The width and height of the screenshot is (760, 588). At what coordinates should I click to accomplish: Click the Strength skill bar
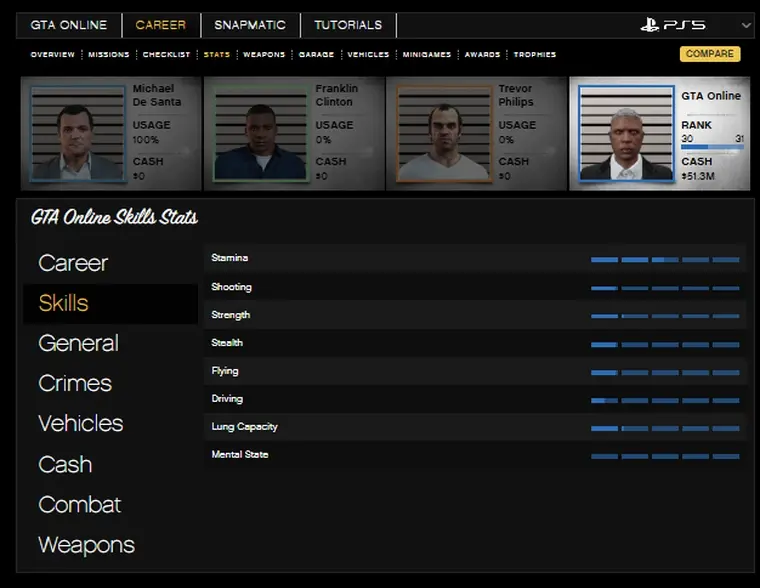[665, 316]
